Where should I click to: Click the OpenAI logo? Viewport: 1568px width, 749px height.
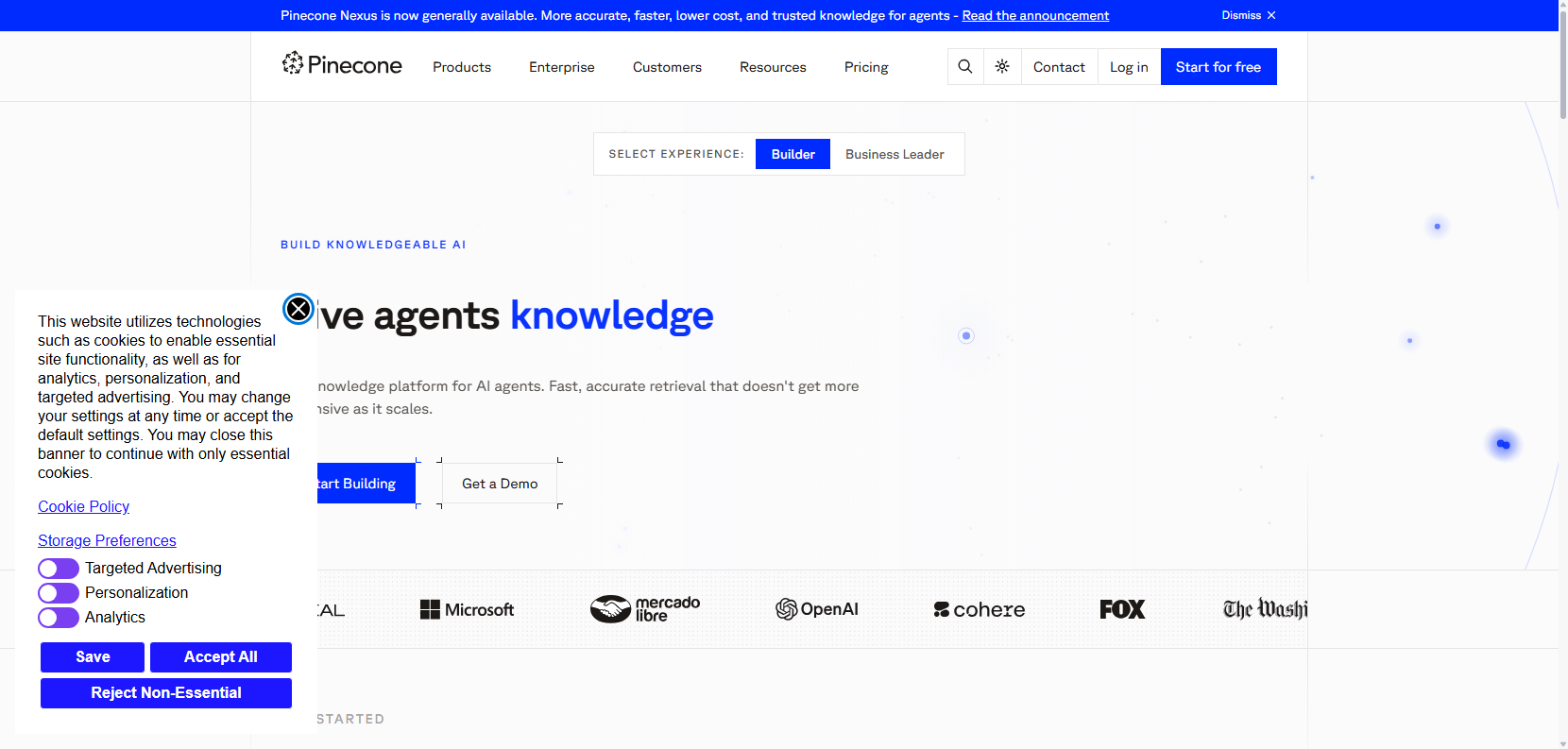coord(817,609)
